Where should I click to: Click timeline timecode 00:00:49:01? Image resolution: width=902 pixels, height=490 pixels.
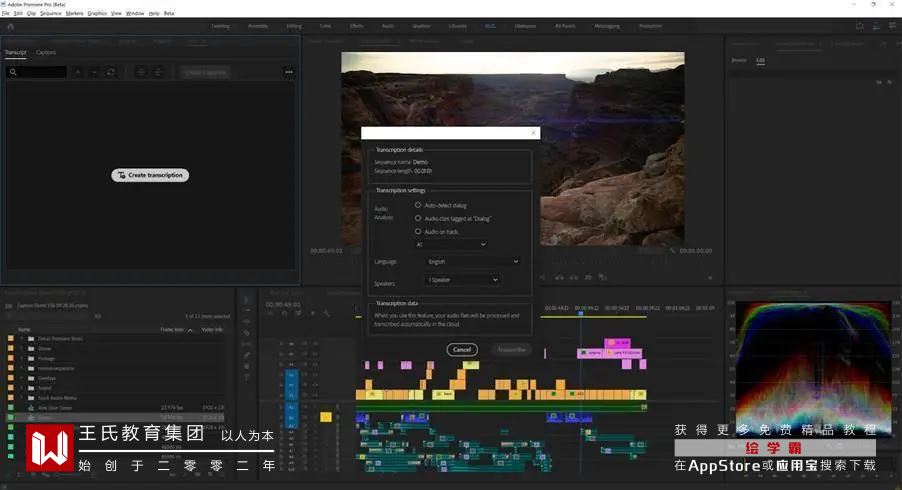click(283, 305)
